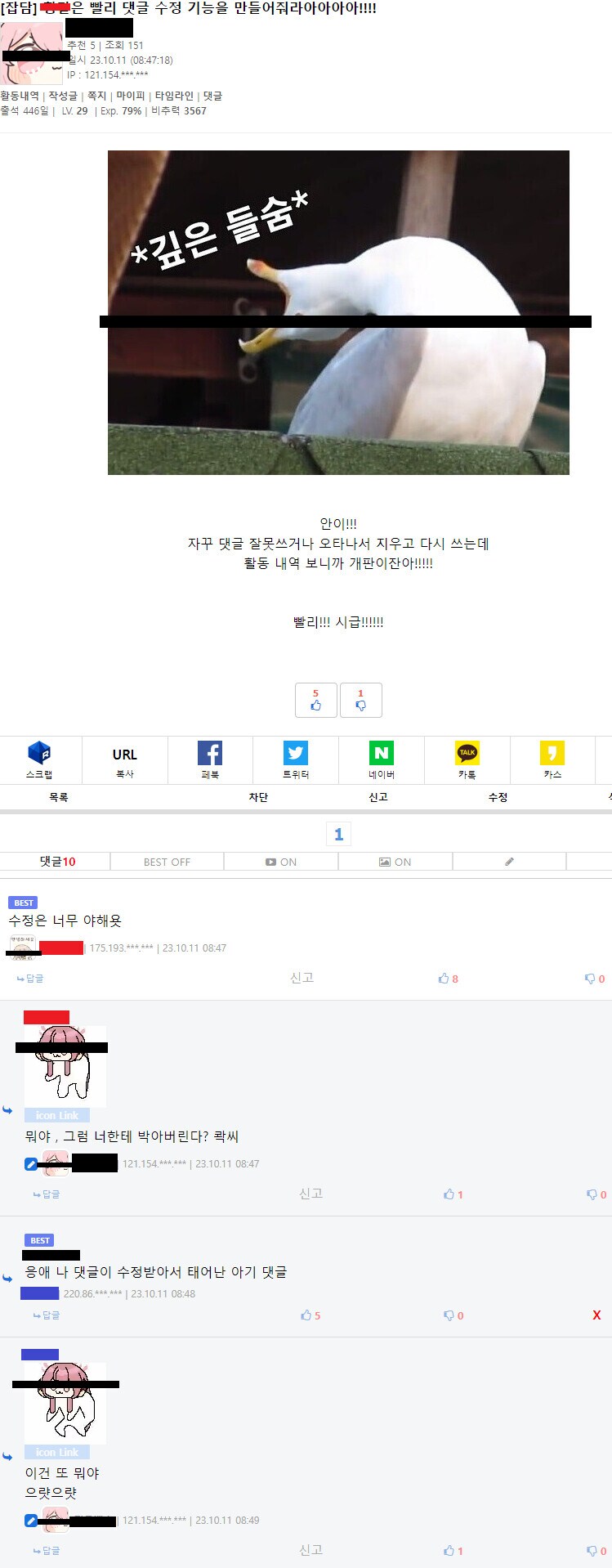This screenshot has height=1568, width=612.
Task: Share using the KakaoTalk icon
Action: click(467, 753)
